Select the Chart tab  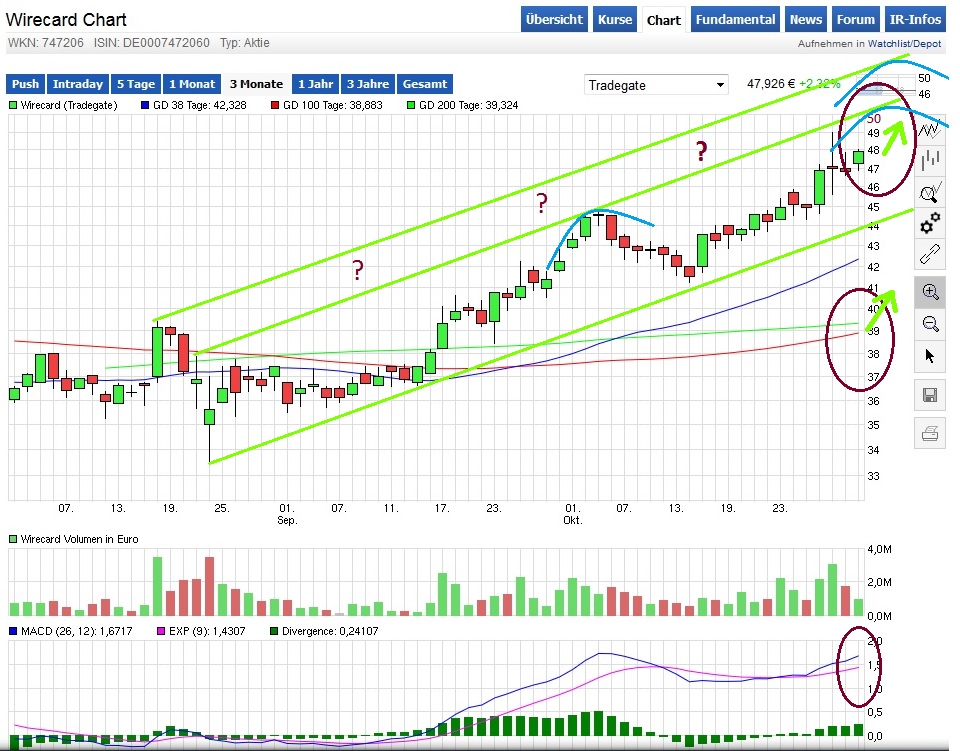coord(664,20)
